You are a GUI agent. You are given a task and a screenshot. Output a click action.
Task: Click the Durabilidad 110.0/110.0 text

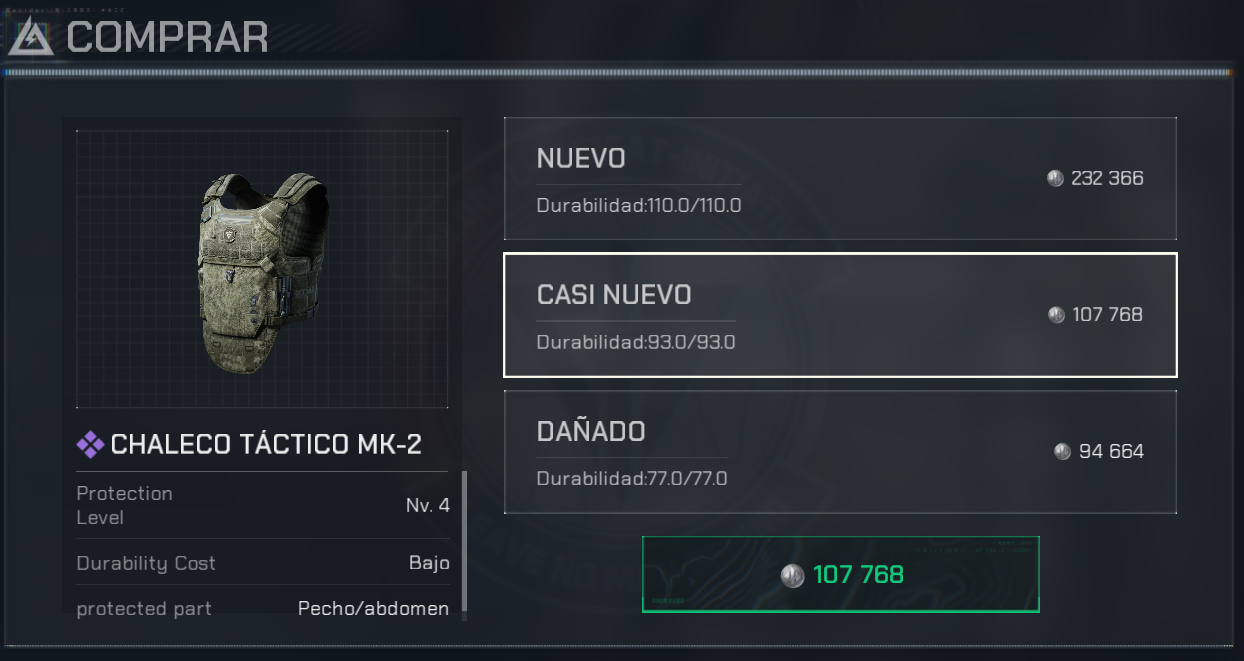tap(639, 206)
